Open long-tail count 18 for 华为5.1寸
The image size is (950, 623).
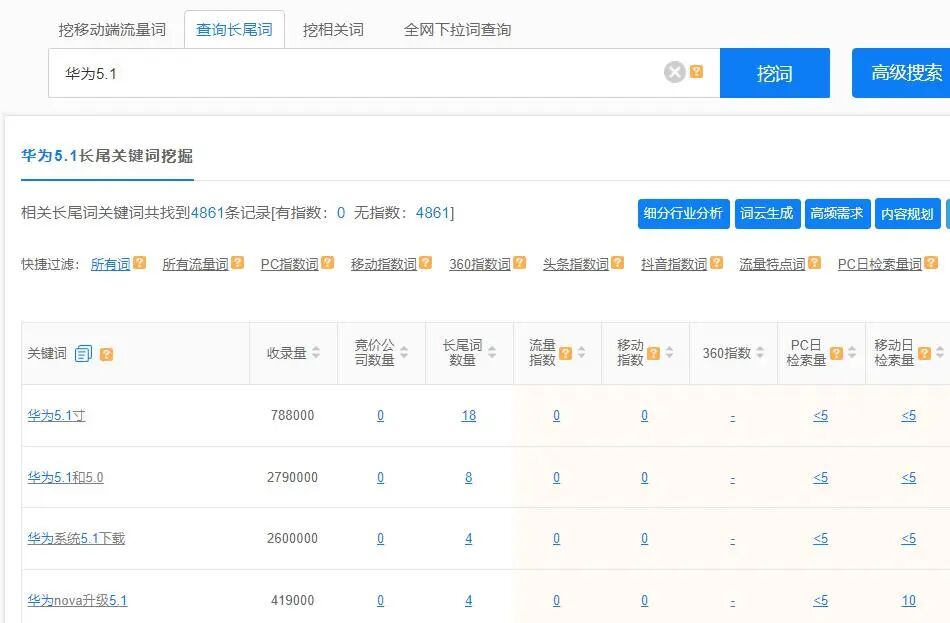468,416
